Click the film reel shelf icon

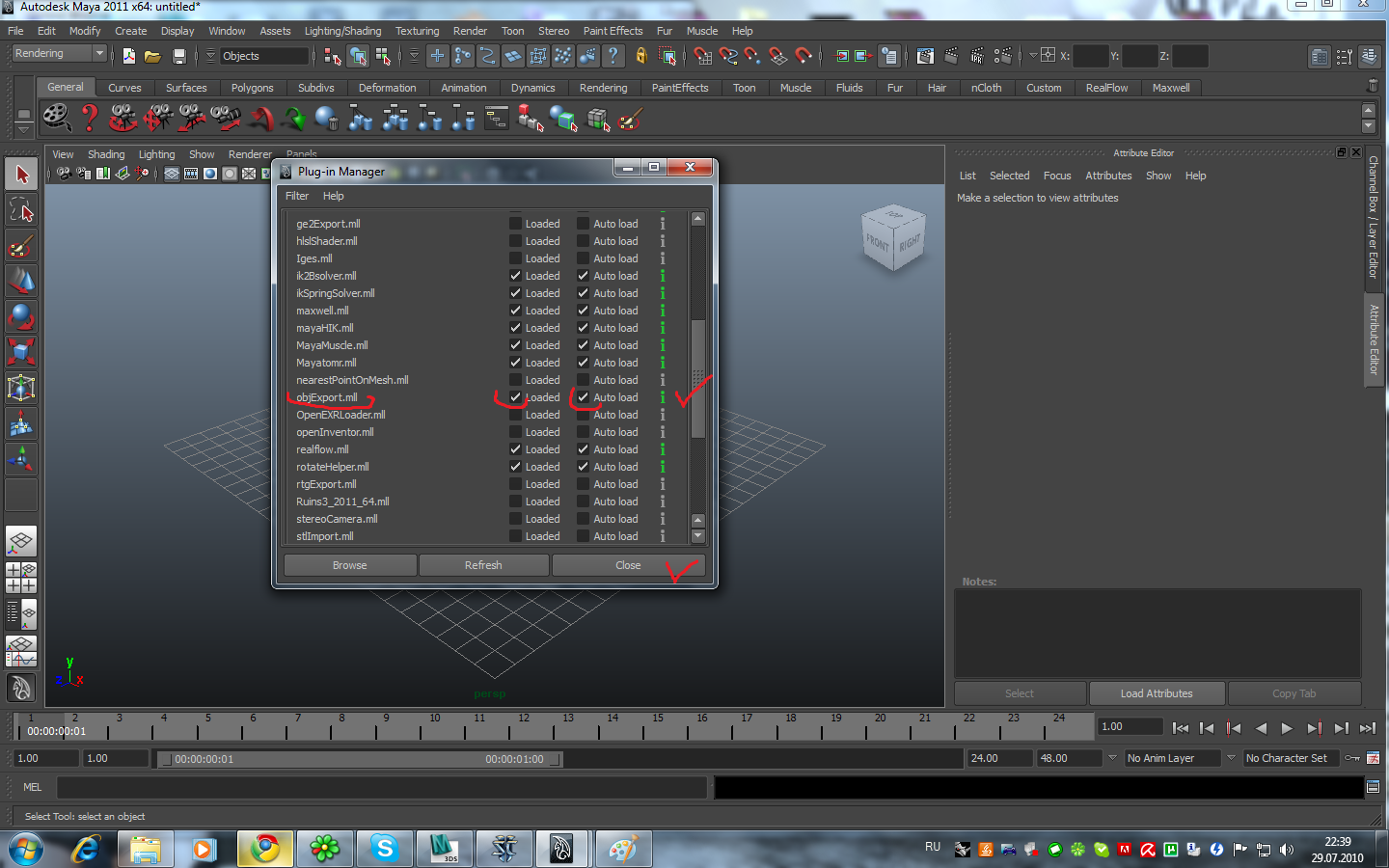[x=57, y=119]
